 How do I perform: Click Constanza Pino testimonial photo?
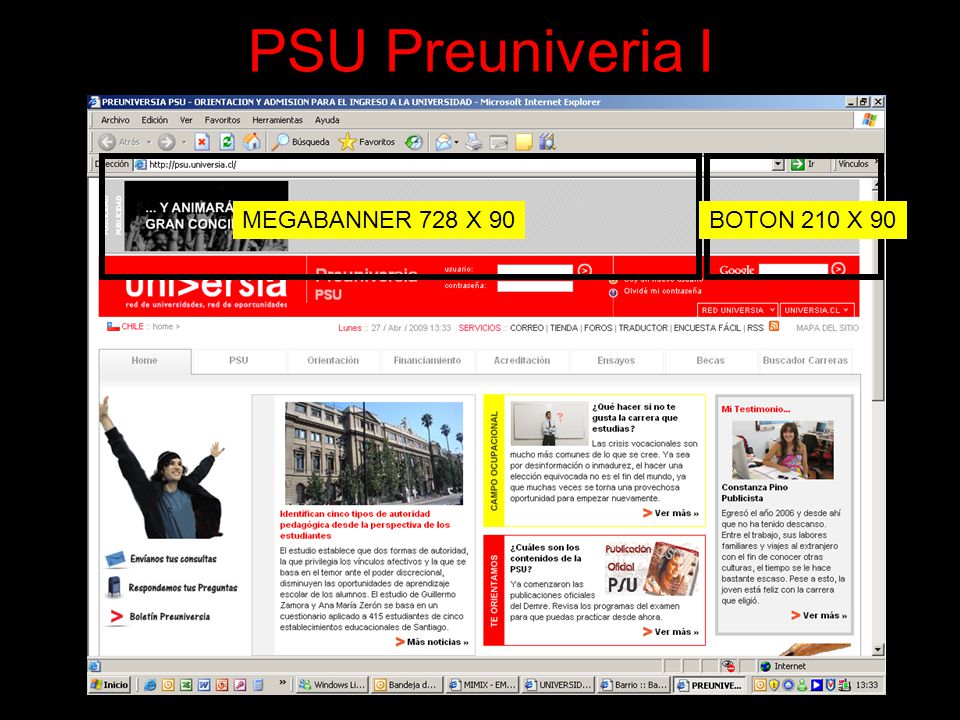pos(783,449)
